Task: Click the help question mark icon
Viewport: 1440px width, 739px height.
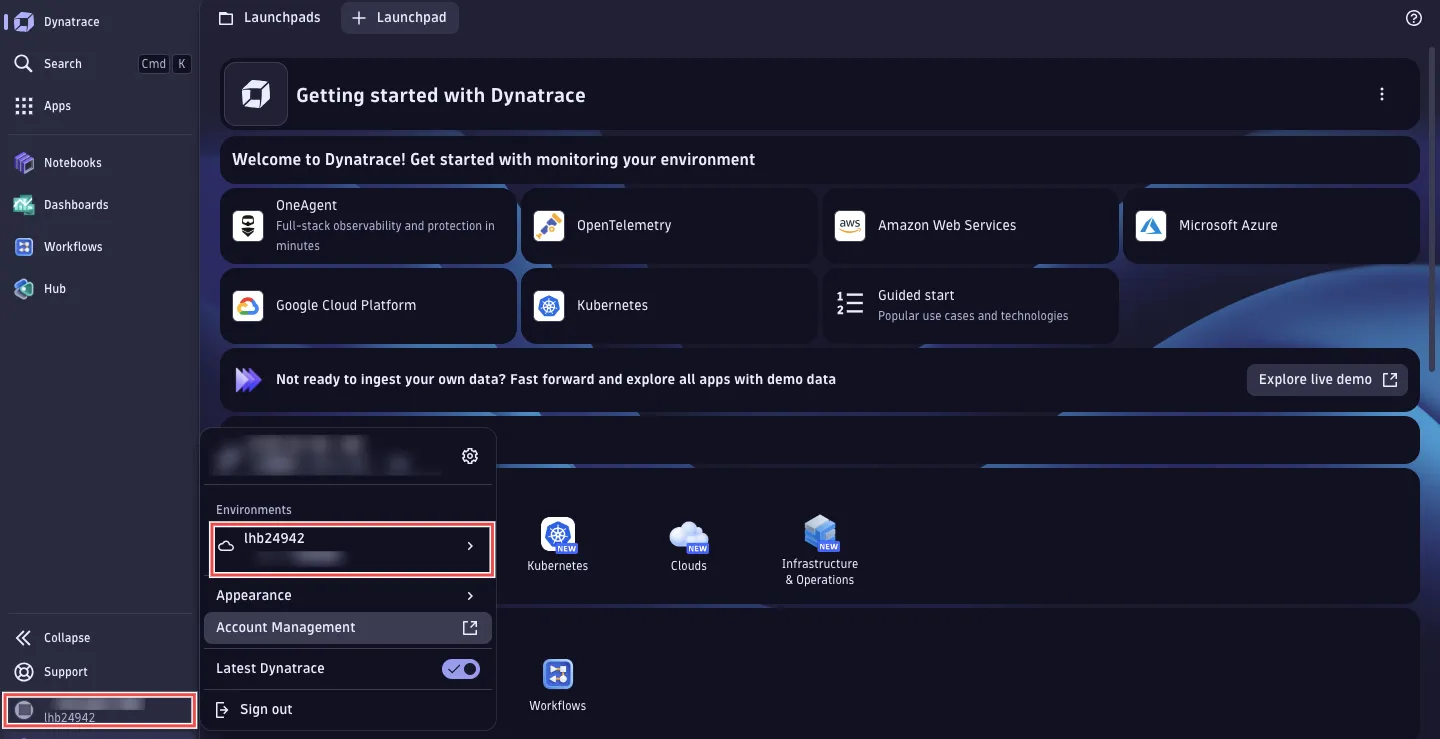Action: tap(1414, 18)
